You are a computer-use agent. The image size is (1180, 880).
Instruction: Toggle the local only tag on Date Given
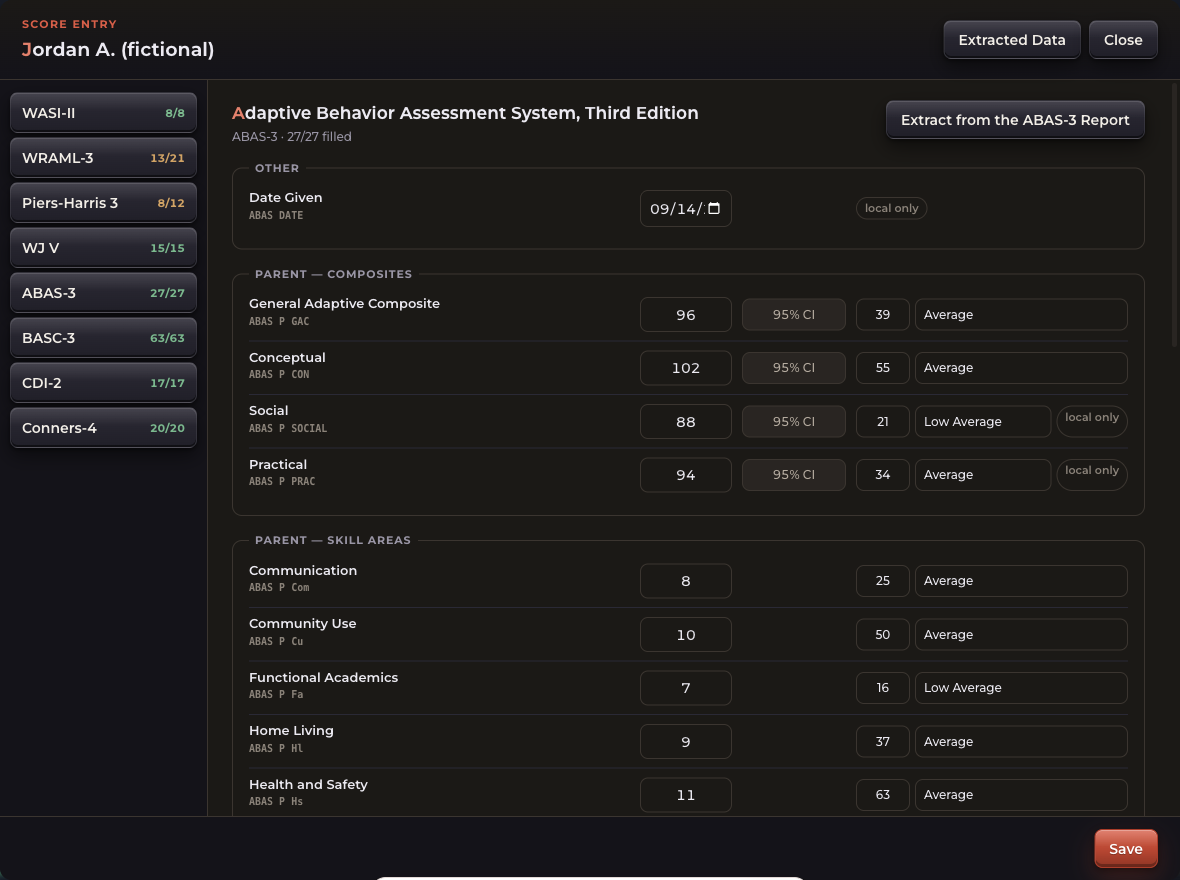pyautogui.click(x=891, y=209)
